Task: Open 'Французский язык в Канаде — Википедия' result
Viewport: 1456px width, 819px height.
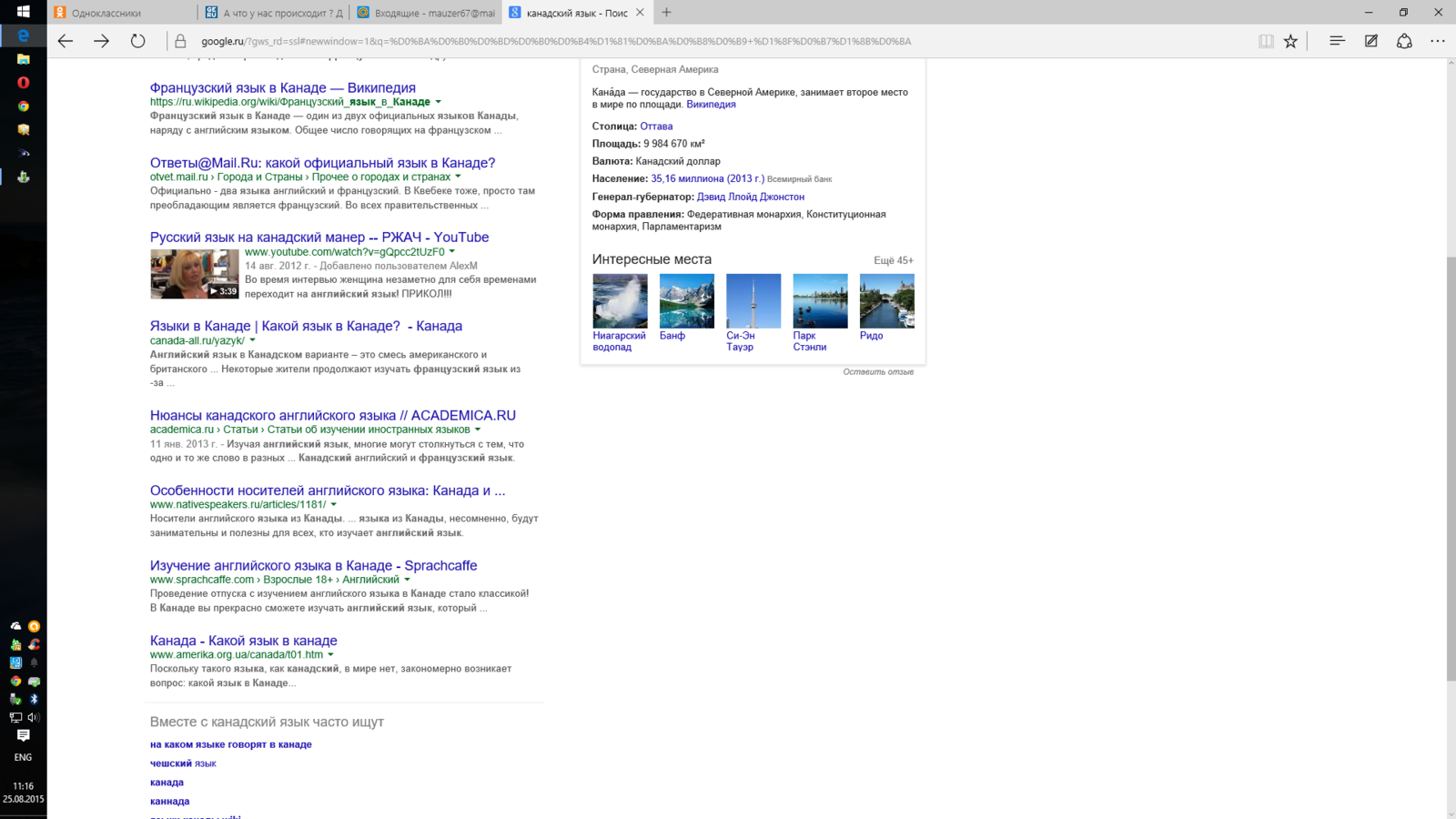Action: tap(282, 87)
